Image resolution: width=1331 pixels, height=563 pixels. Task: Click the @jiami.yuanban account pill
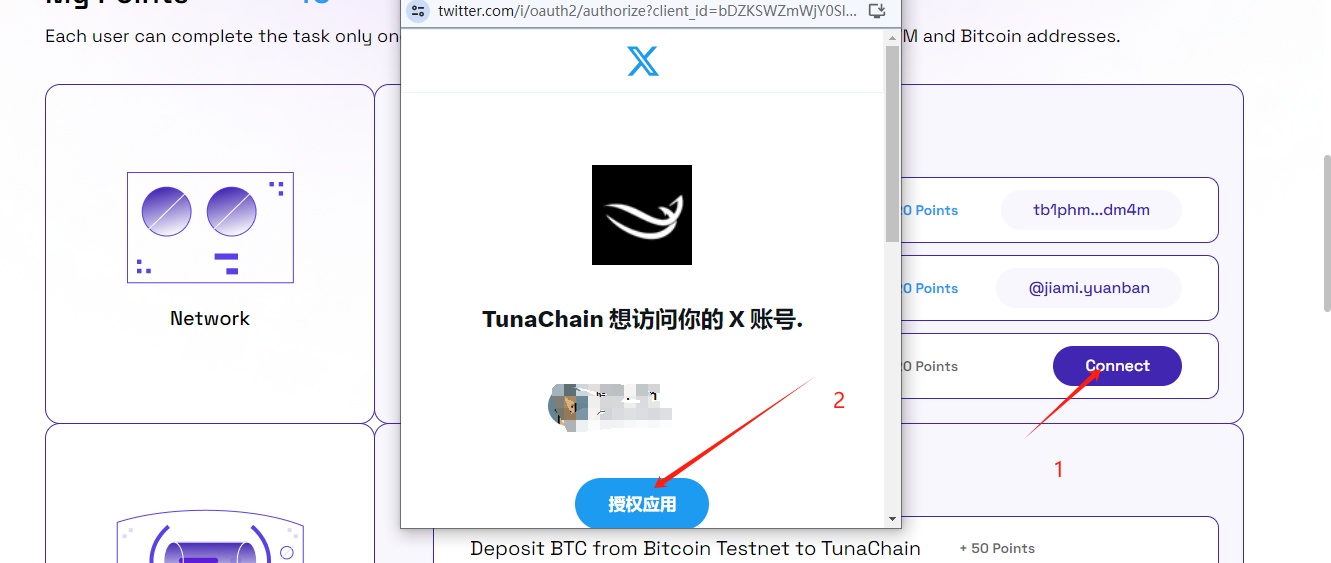1089,288
